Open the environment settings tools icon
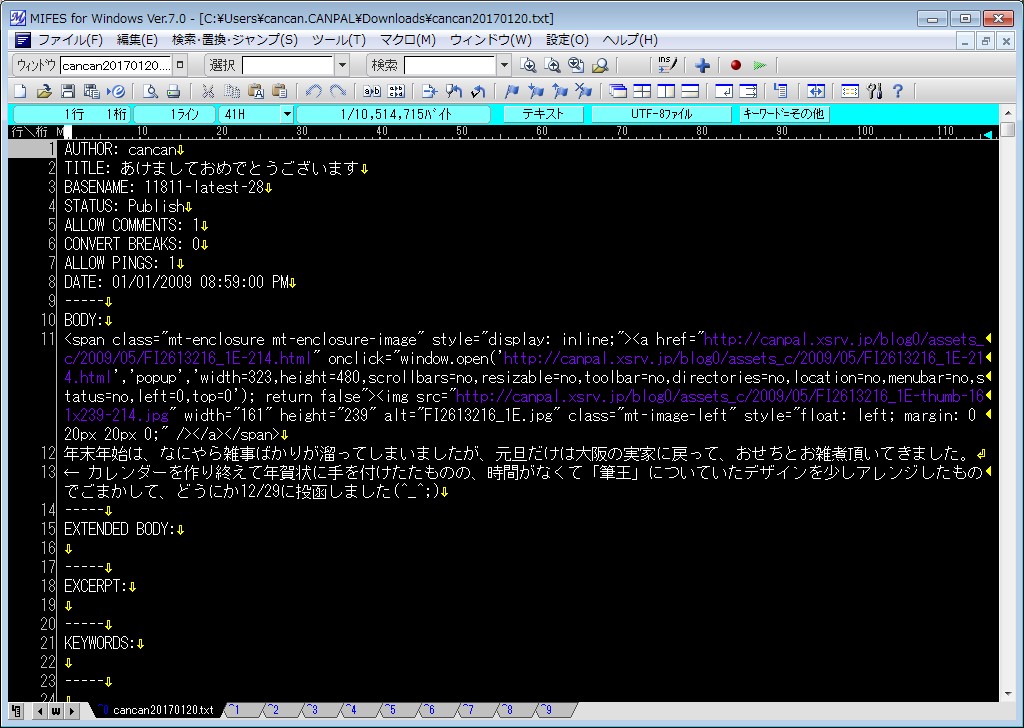Viewport: 1024px width, 728px height. coord(874,91)
